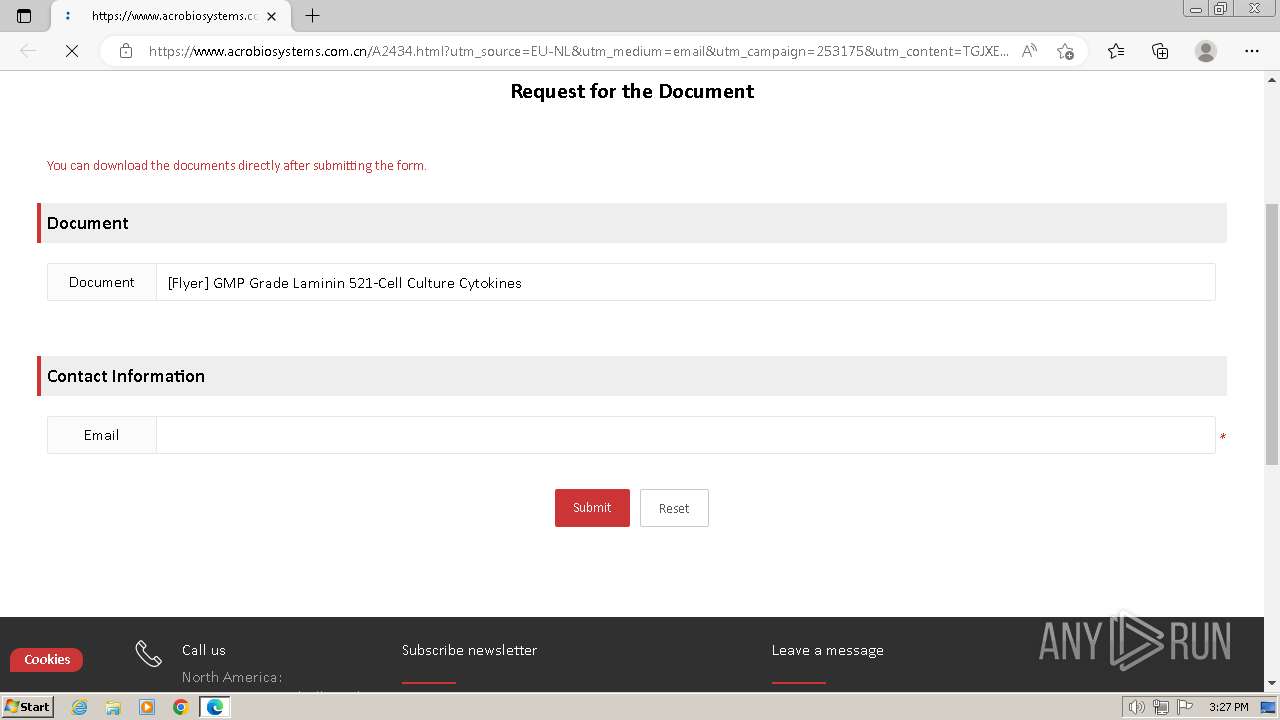This screenshot has height=720, width=1280.
Task: Click the Action Center flag icon
Action: click(x=1185, y=707)
